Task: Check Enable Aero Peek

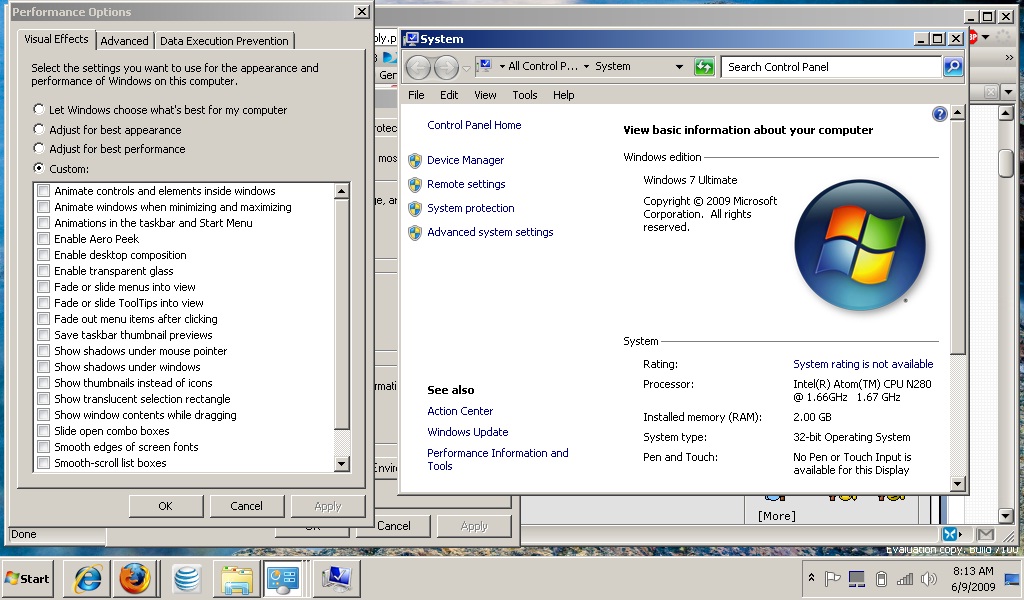Action: pos(44,239)
